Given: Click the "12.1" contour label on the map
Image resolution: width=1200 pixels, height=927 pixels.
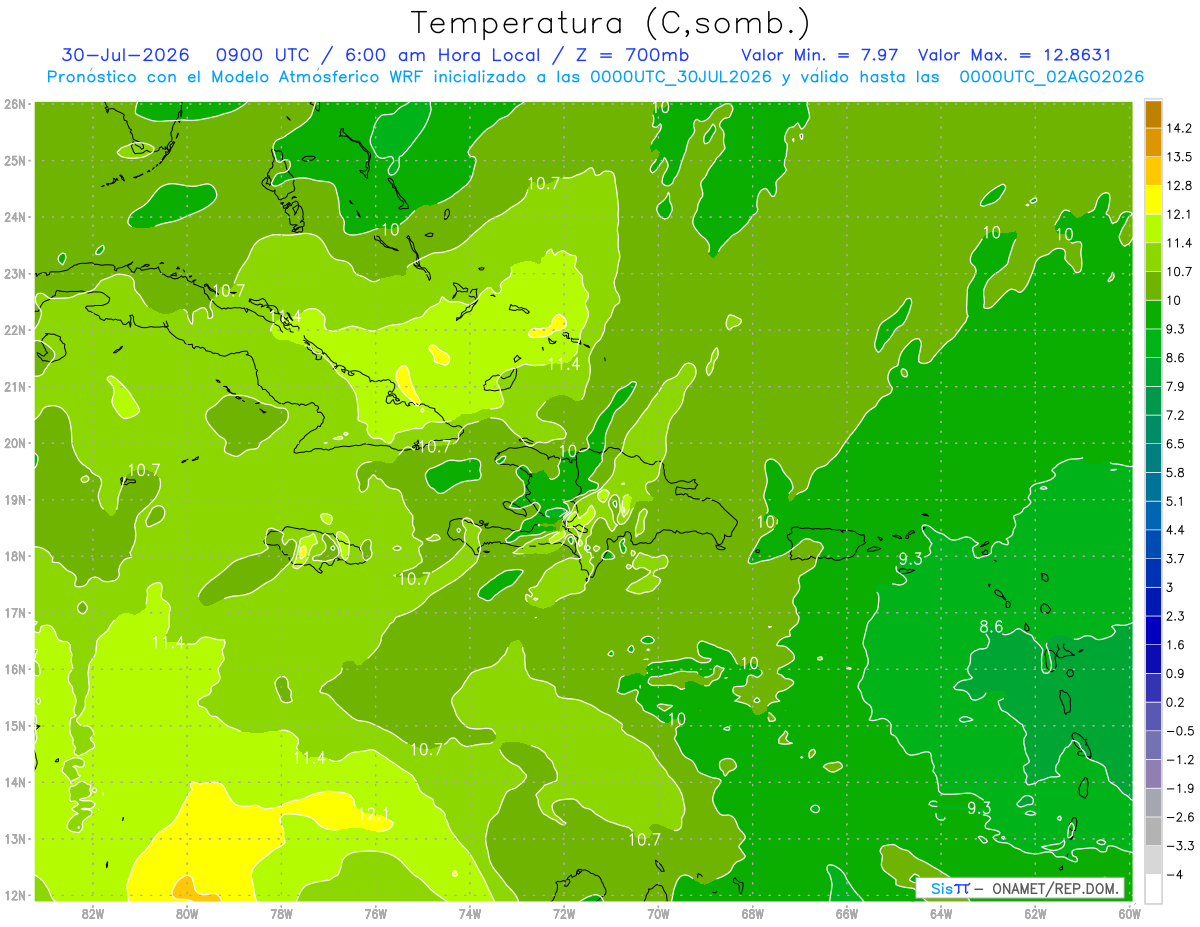Looking at the screenshot, I should tap(373, 814).
